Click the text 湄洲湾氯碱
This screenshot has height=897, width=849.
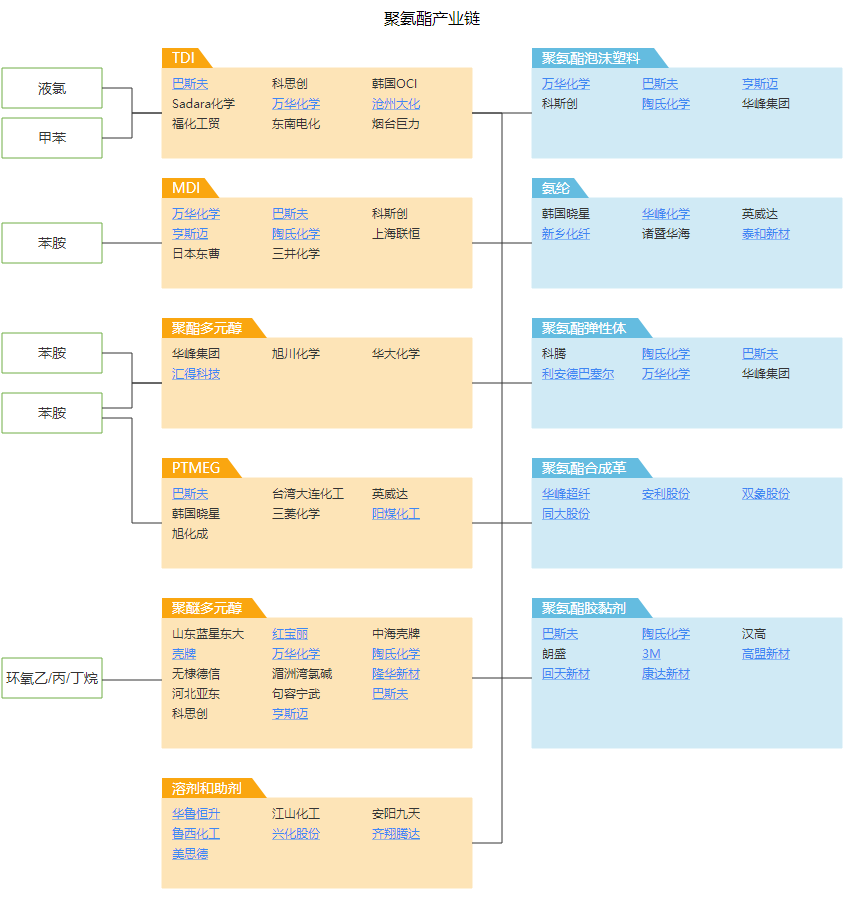click(302, 673)
